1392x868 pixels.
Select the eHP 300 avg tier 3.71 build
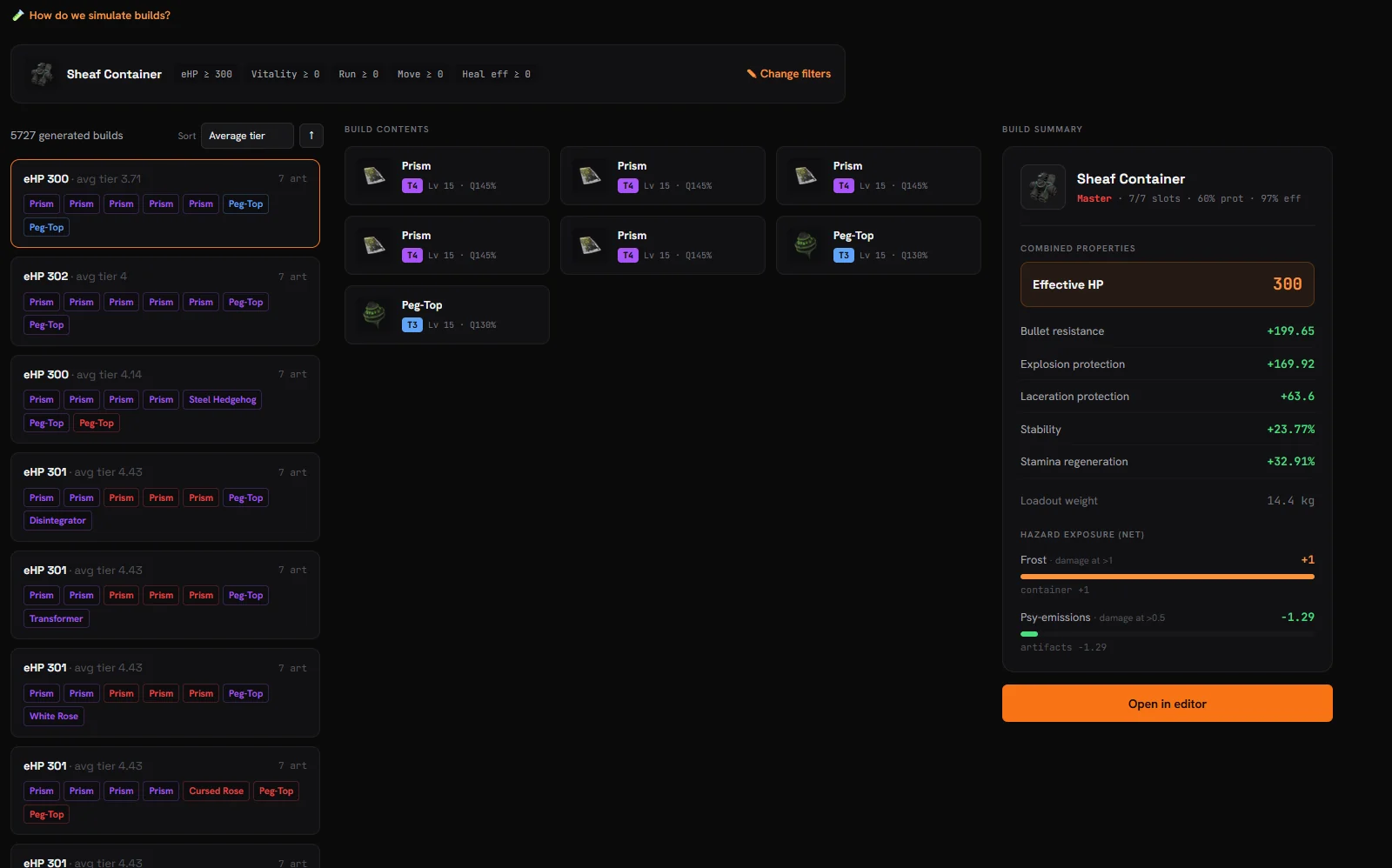(165, 204)
